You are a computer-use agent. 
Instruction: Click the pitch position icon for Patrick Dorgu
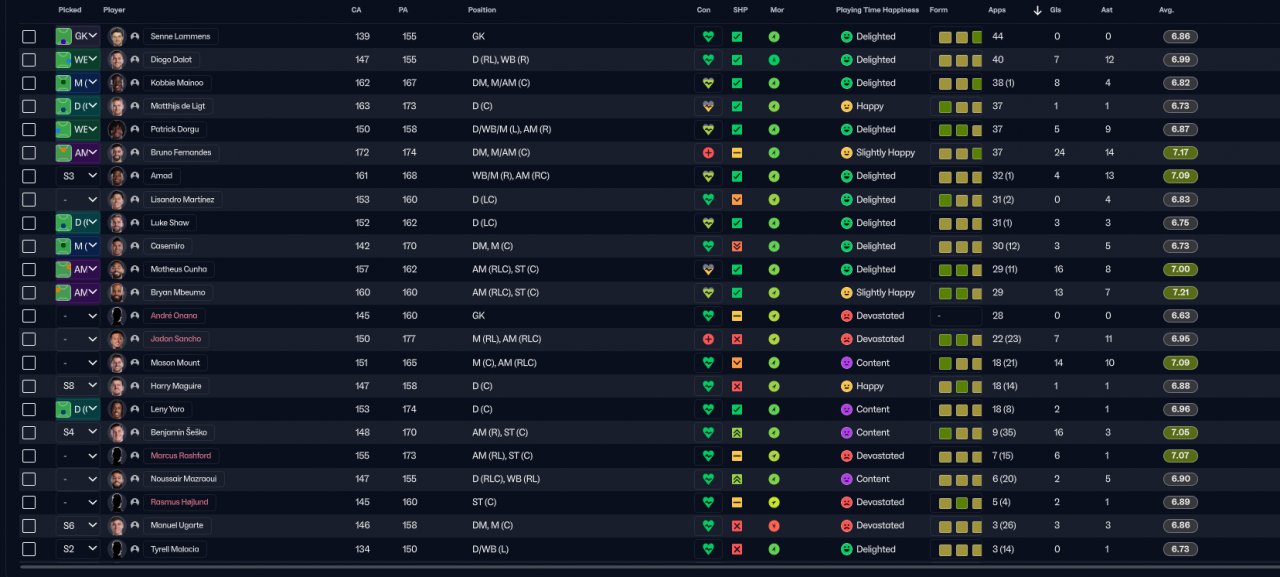tap(64, 130)
